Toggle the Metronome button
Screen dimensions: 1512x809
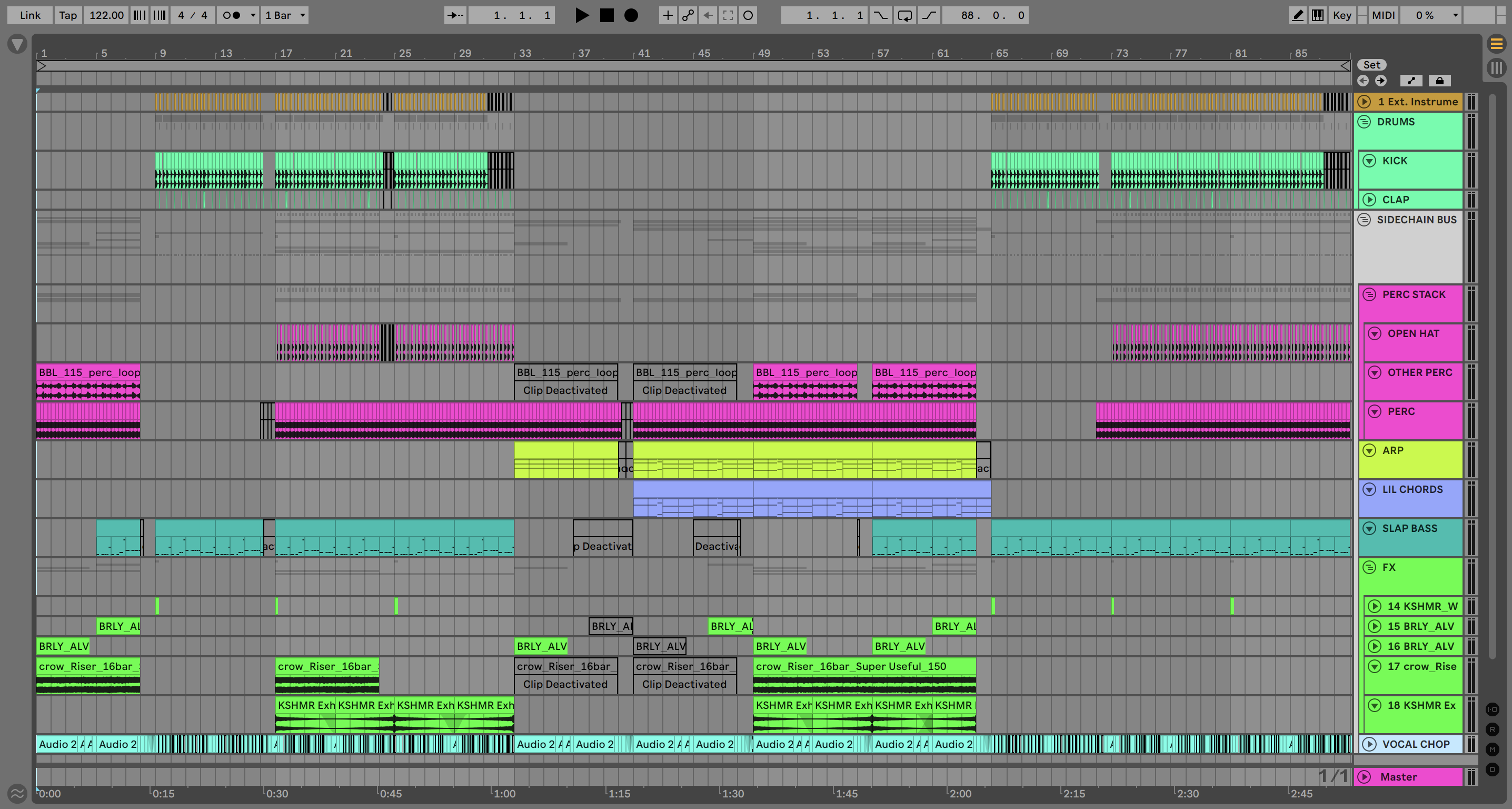(232, 15)
